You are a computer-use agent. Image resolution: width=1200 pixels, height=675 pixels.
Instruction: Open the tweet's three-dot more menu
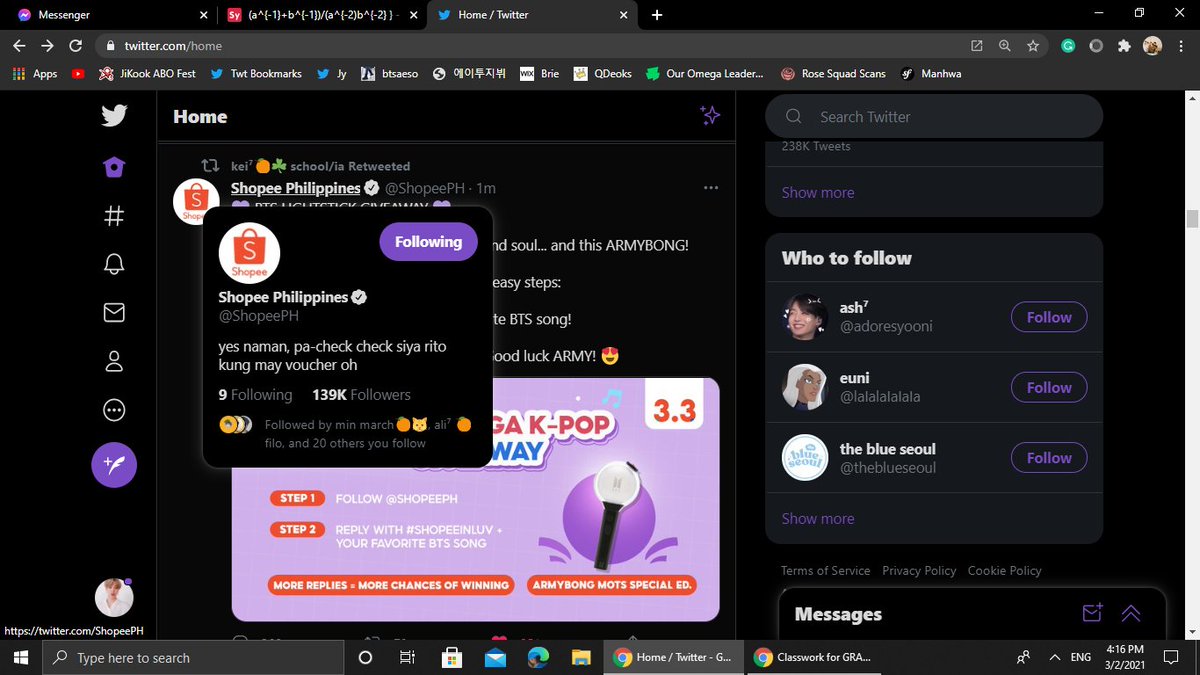pos(711,188)
